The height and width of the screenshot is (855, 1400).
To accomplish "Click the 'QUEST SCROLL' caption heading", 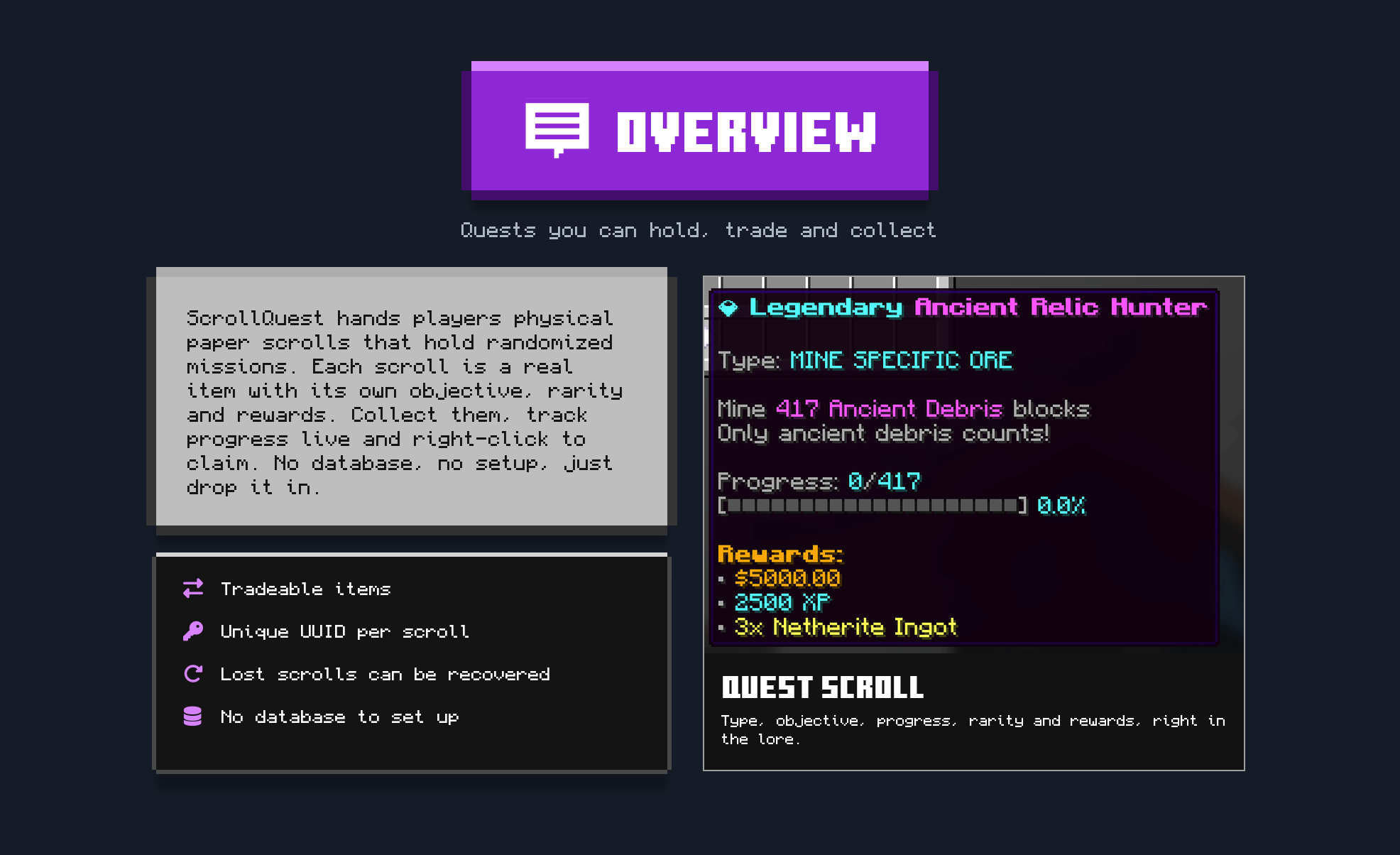I will point(822,687).
